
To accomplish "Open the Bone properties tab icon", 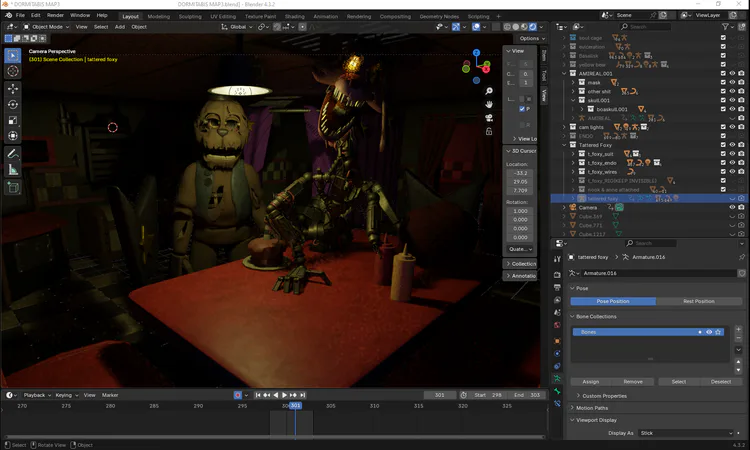I will point(557,391).
